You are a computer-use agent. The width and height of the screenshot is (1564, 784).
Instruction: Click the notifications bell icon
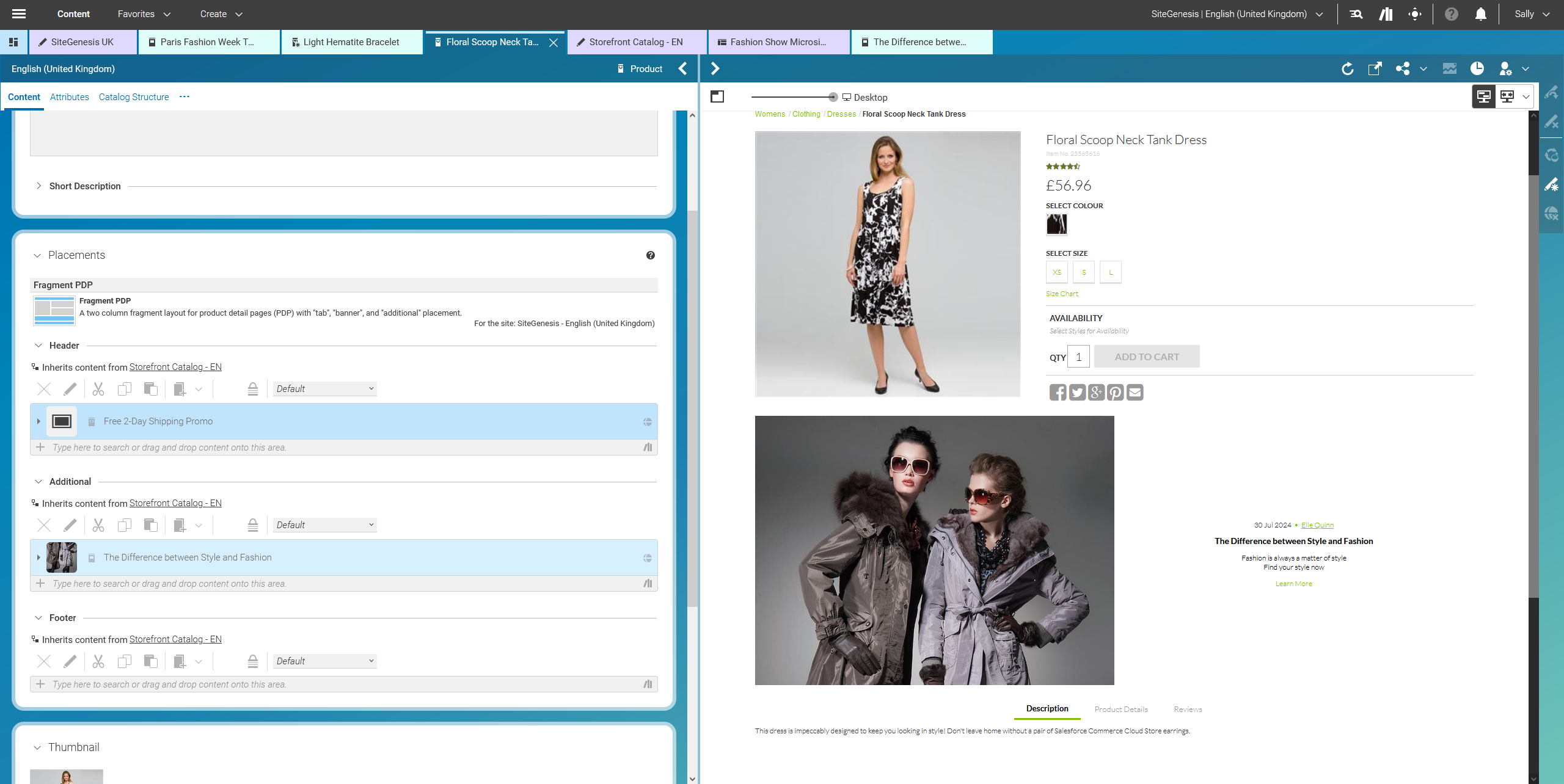[x=1480, y=14]
